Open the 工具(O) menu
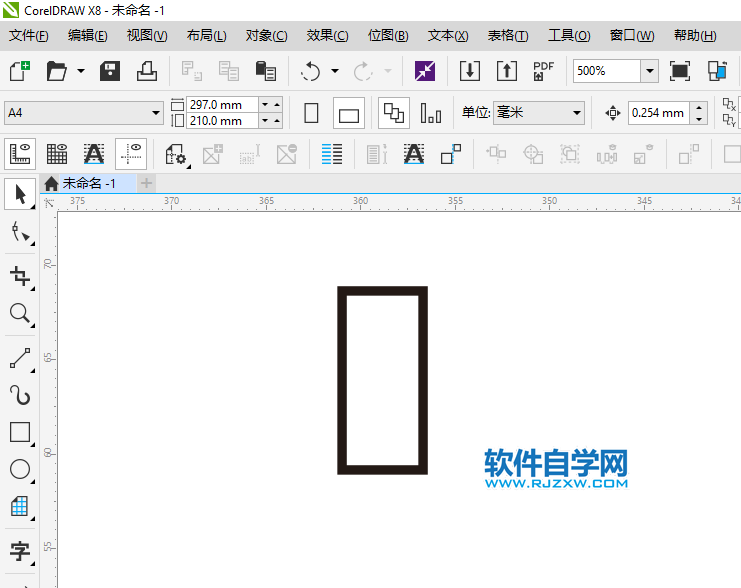 (569, 35)
